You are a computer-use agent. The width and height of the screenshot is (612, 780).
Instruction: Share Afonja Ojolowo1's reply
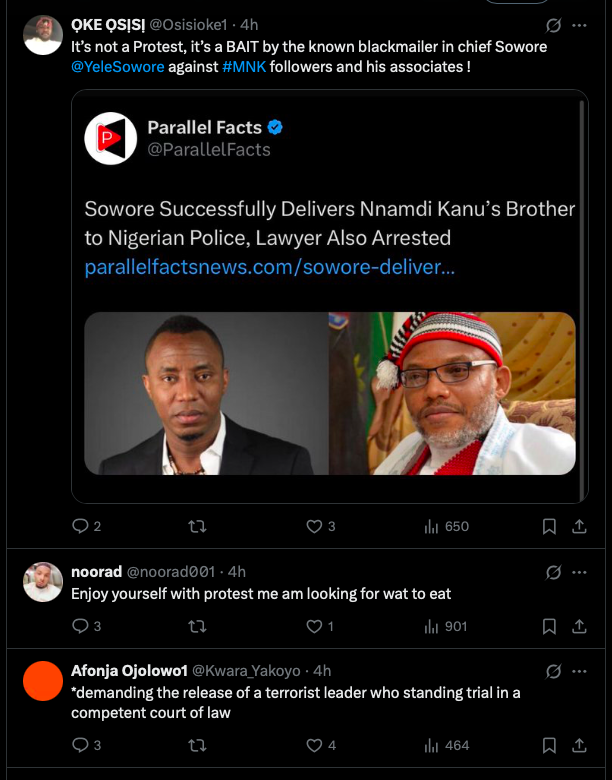579,745
